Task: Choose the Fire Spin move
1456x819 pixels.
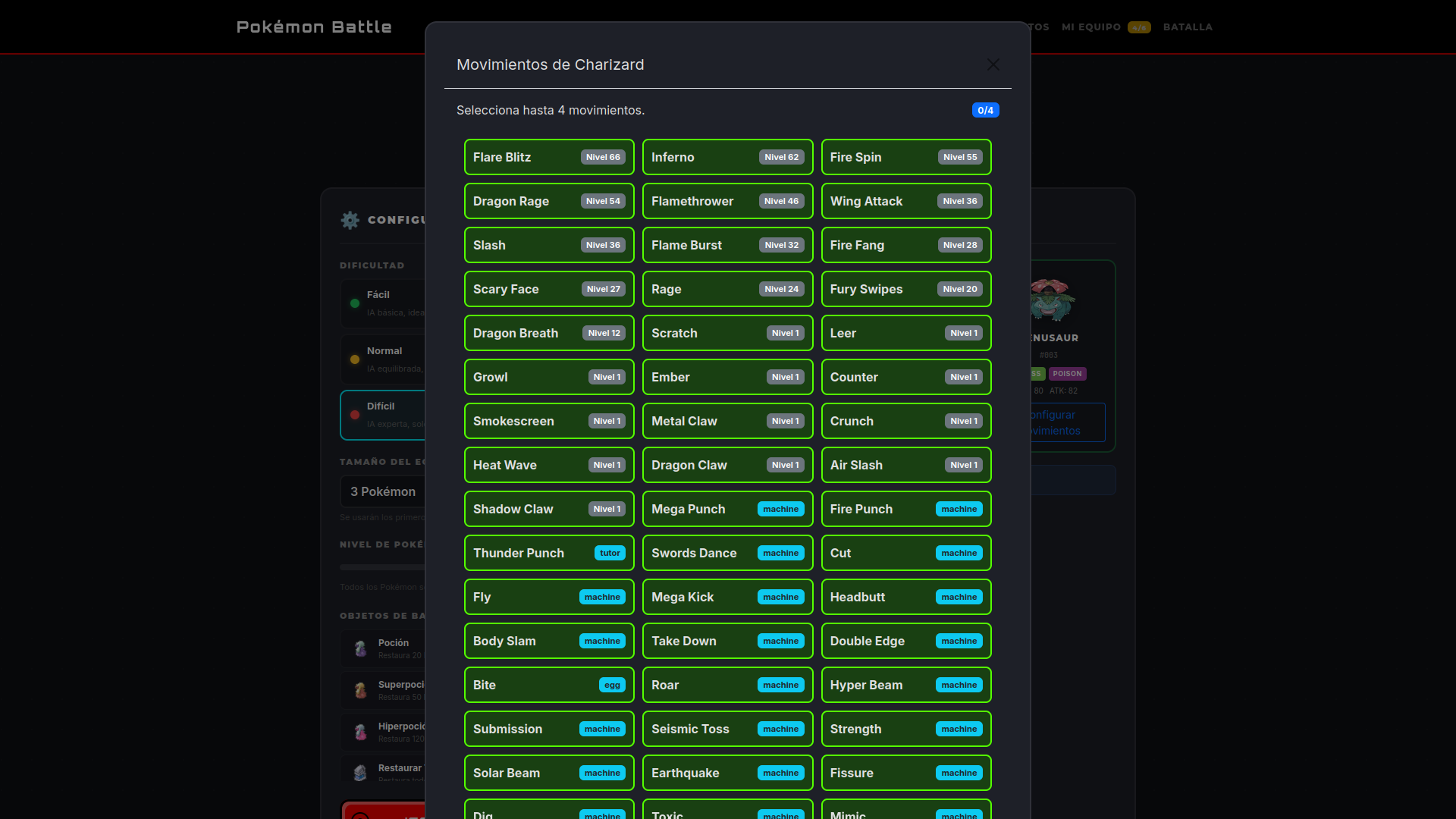Action: [x=906, y=157]
